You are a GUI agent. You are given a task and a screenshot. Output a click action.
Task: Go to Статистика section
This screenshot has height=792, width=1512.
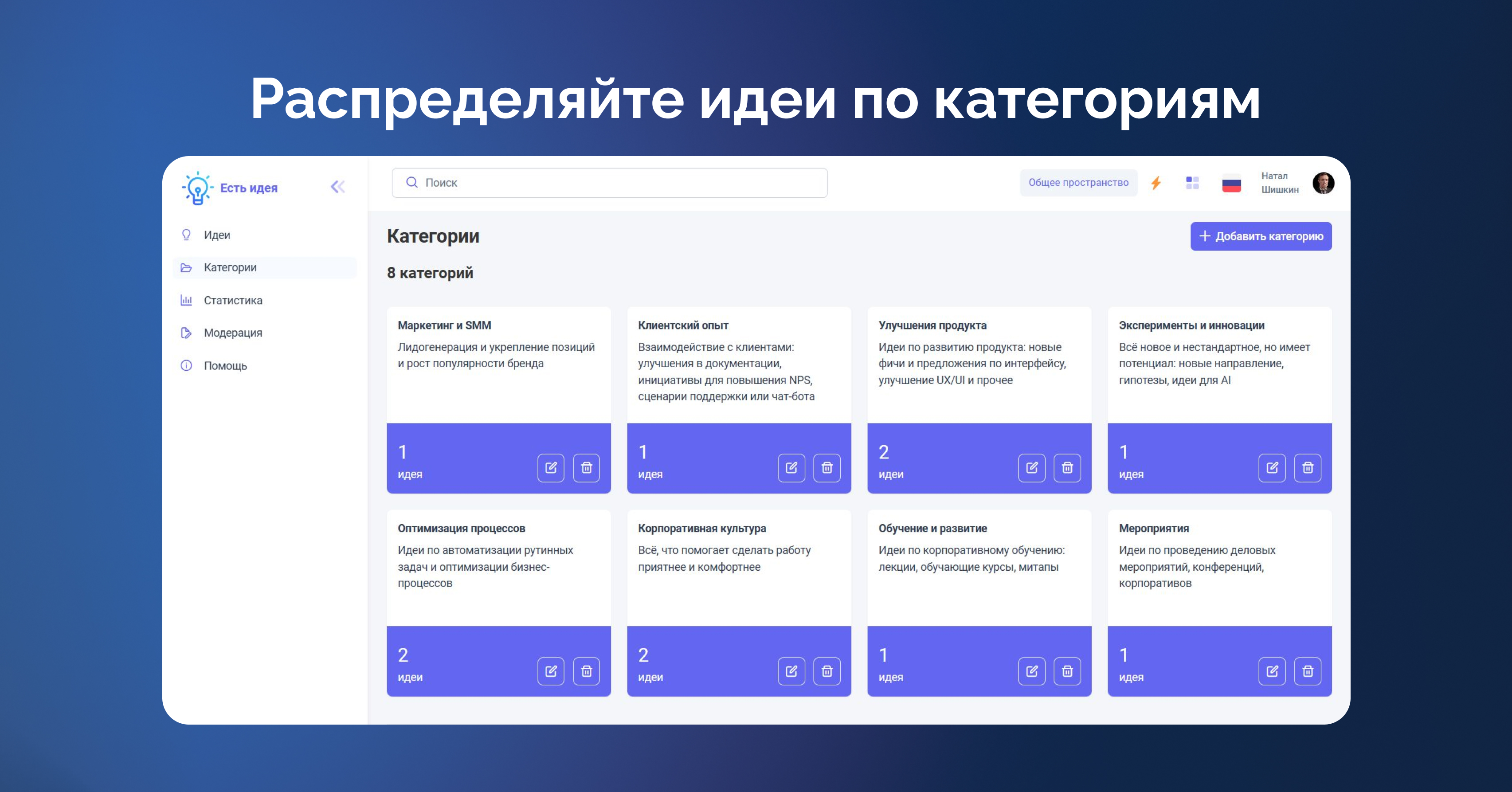[x=232, y=300]
